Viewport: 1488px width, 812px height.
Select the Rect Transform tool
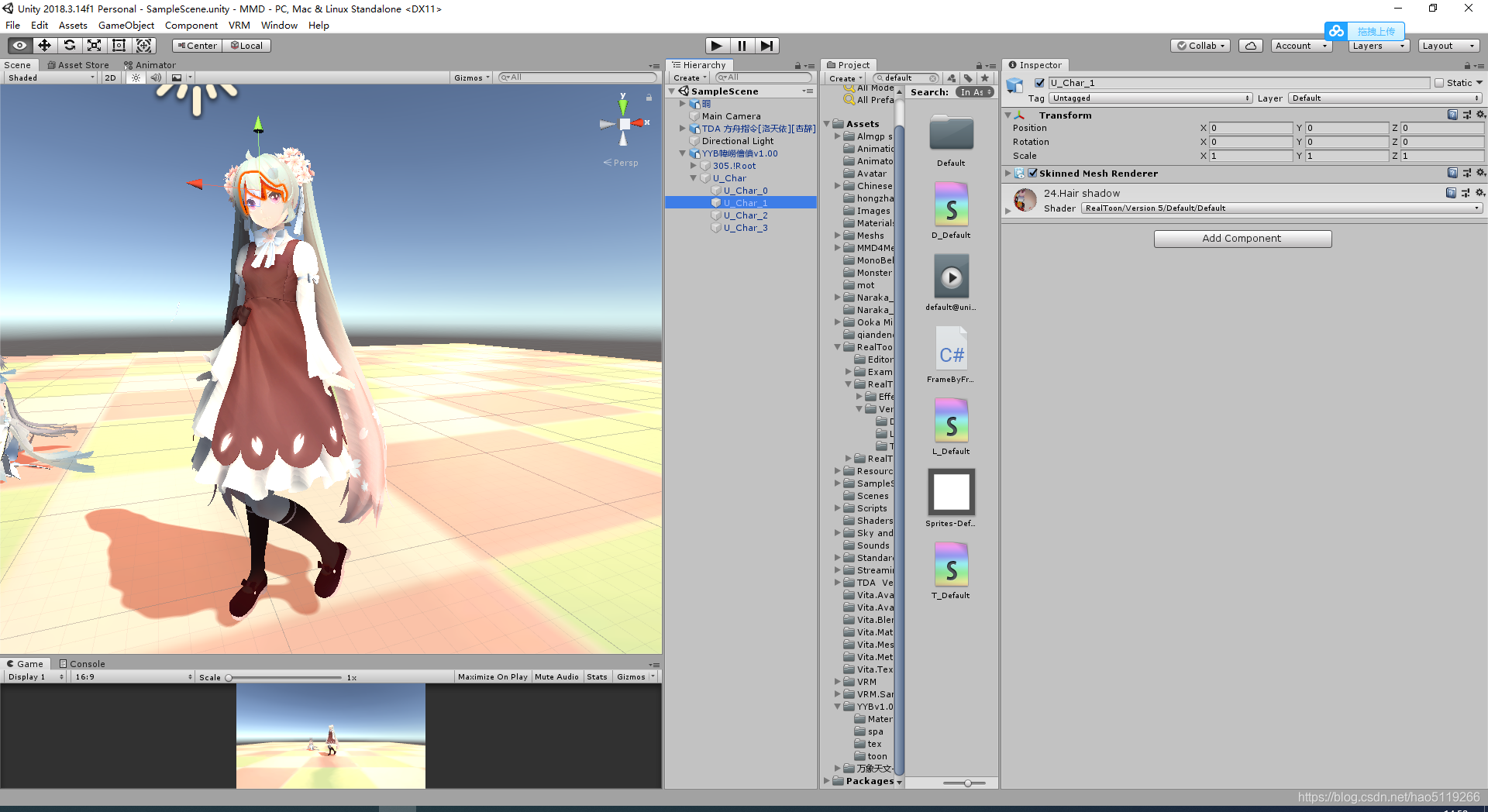click(x=119, y=45)
